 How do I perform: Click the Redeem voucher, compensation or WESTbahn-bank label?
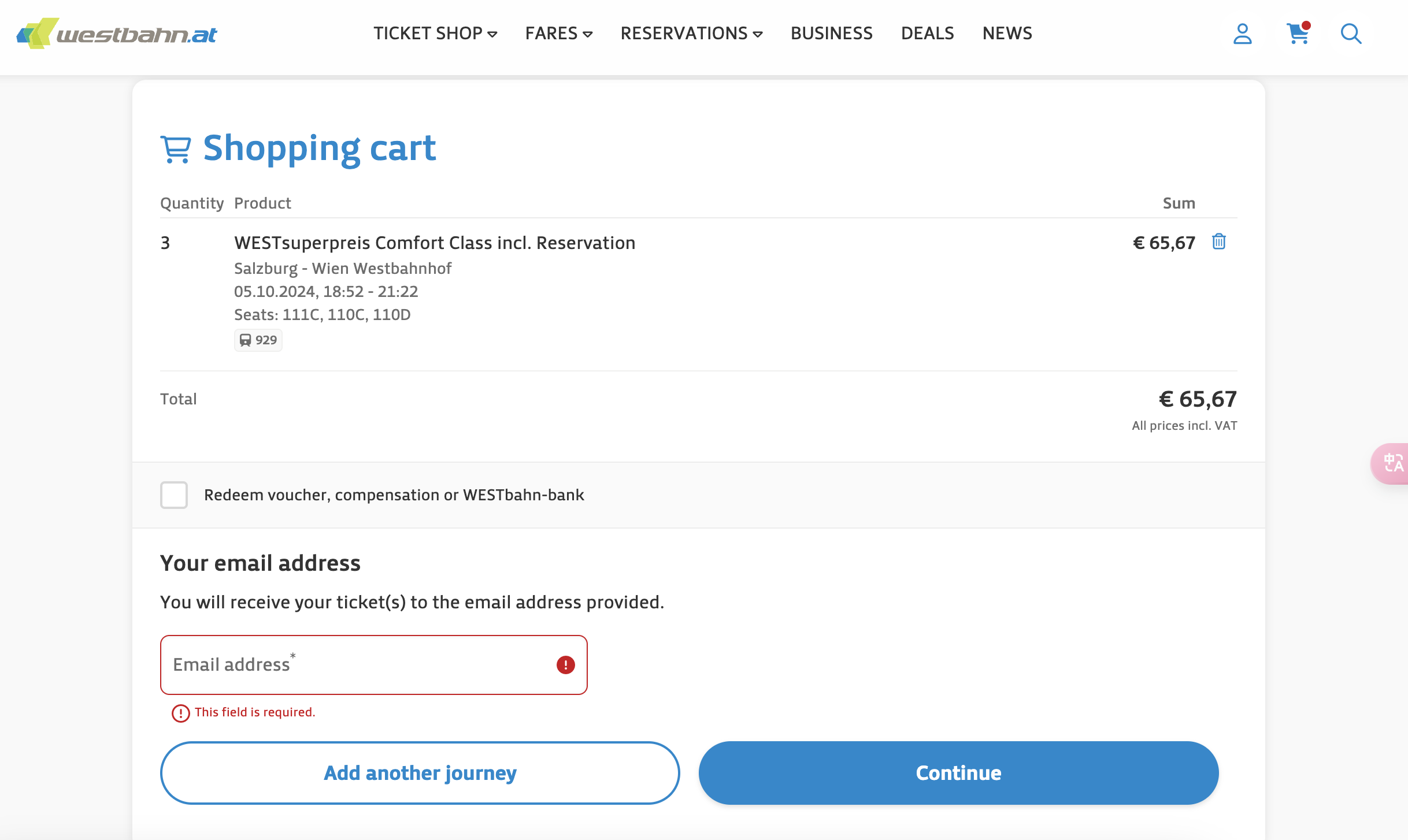[x=394, y=495]
